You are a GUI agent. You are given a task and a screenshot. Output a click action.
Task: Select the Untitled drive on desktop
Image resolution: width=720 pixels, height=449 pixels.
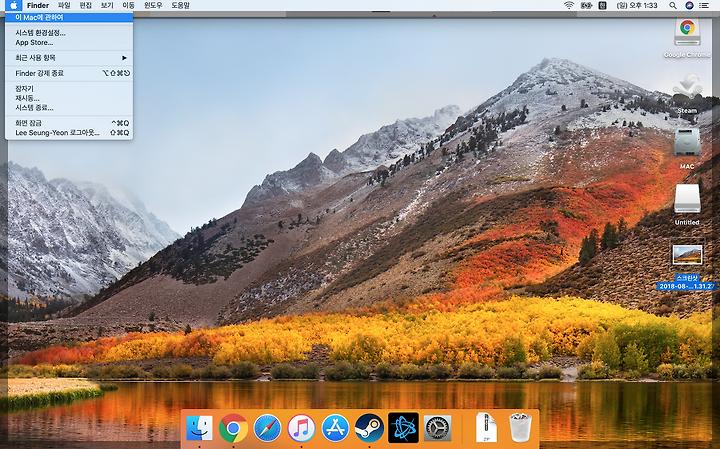[x=687, y=198]
